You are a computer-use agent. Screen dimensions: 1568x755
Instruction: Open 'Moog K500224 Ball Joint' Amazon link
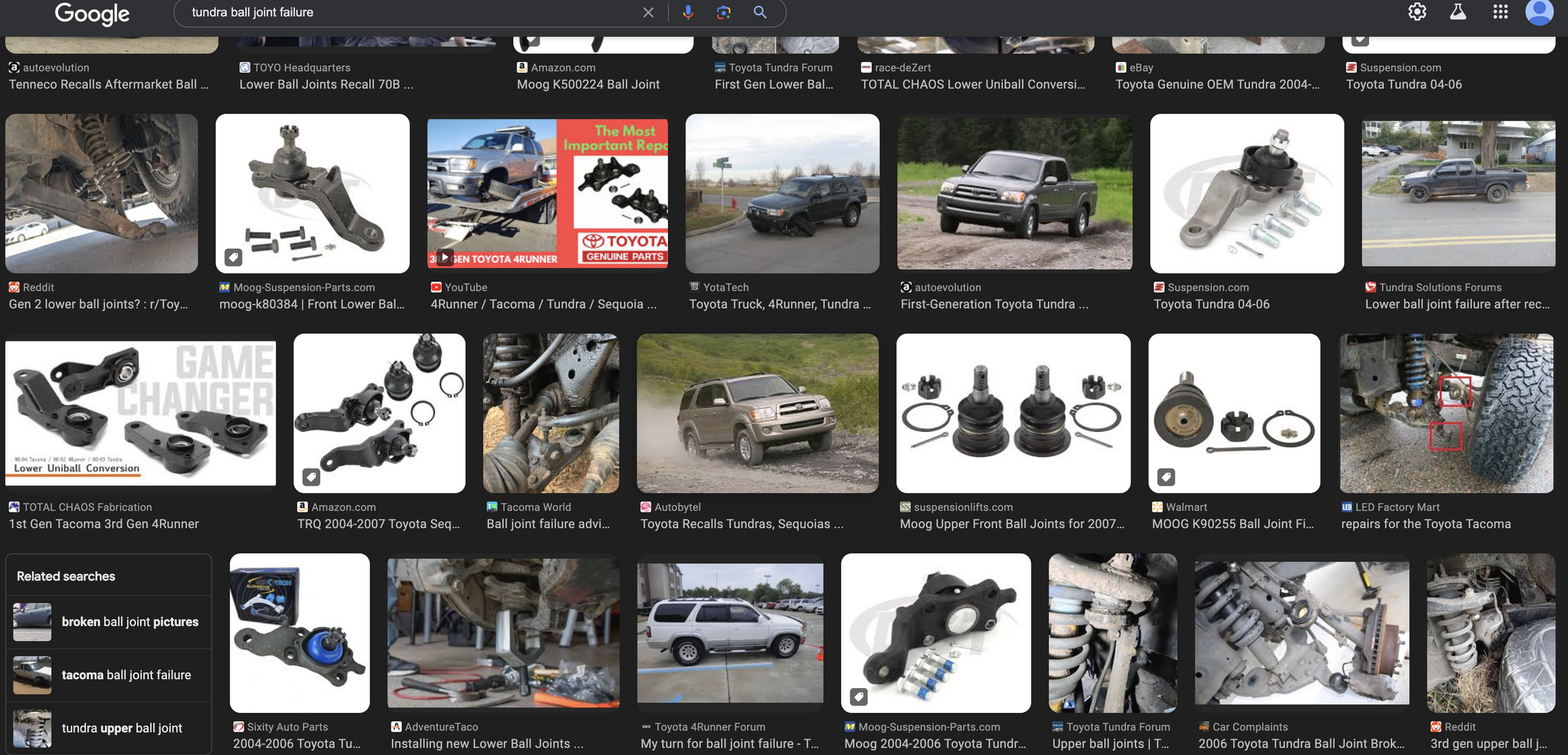(x=588, y=84)
